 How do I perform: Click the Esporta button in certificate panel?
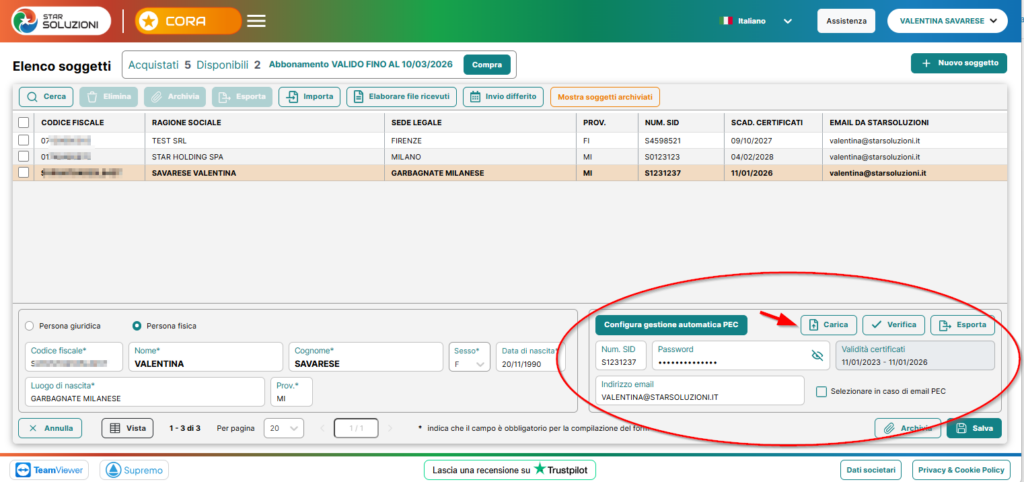[963, 325]
